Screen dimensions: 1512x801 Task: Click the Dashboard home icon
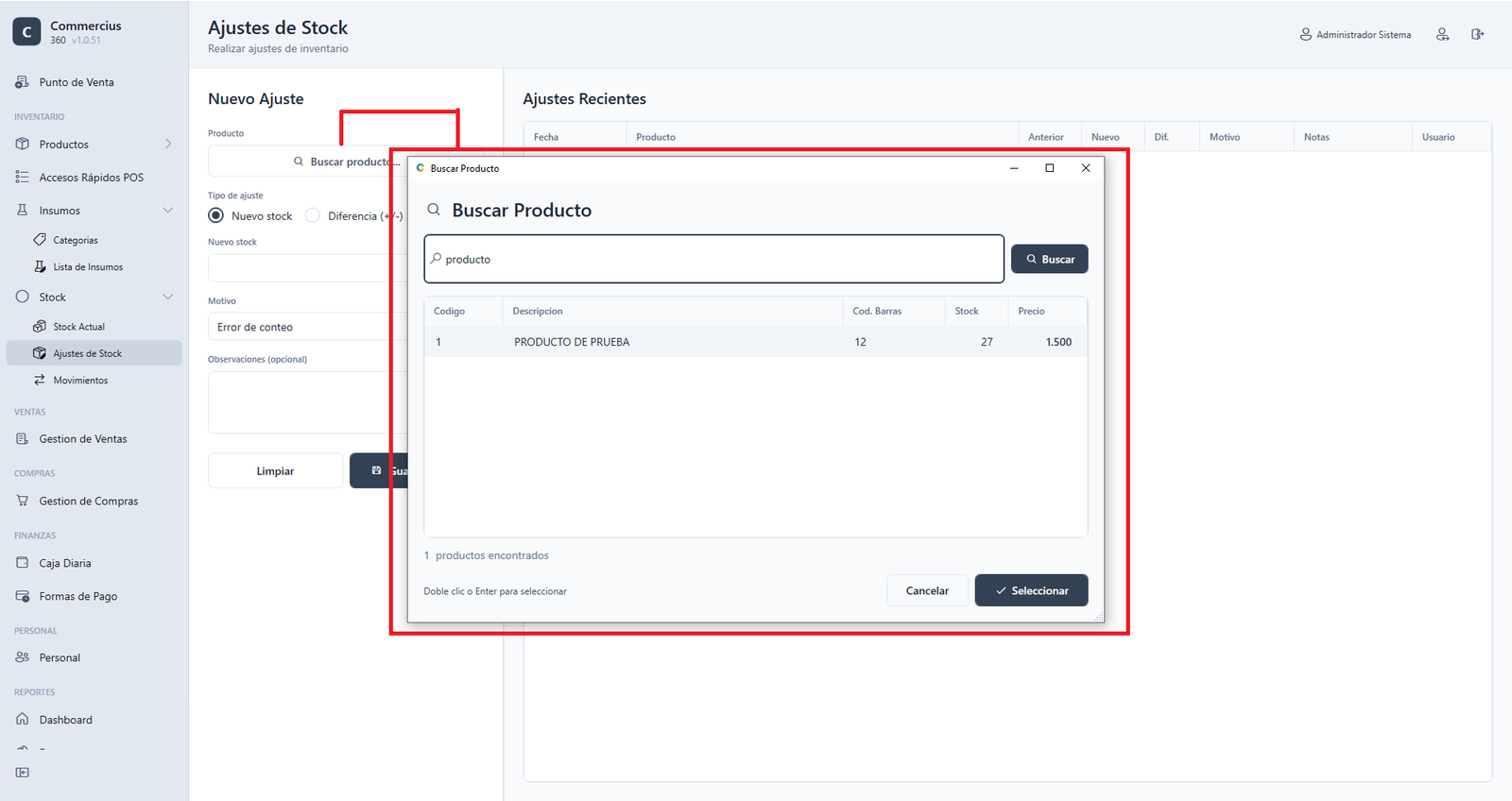coord(22,719)
